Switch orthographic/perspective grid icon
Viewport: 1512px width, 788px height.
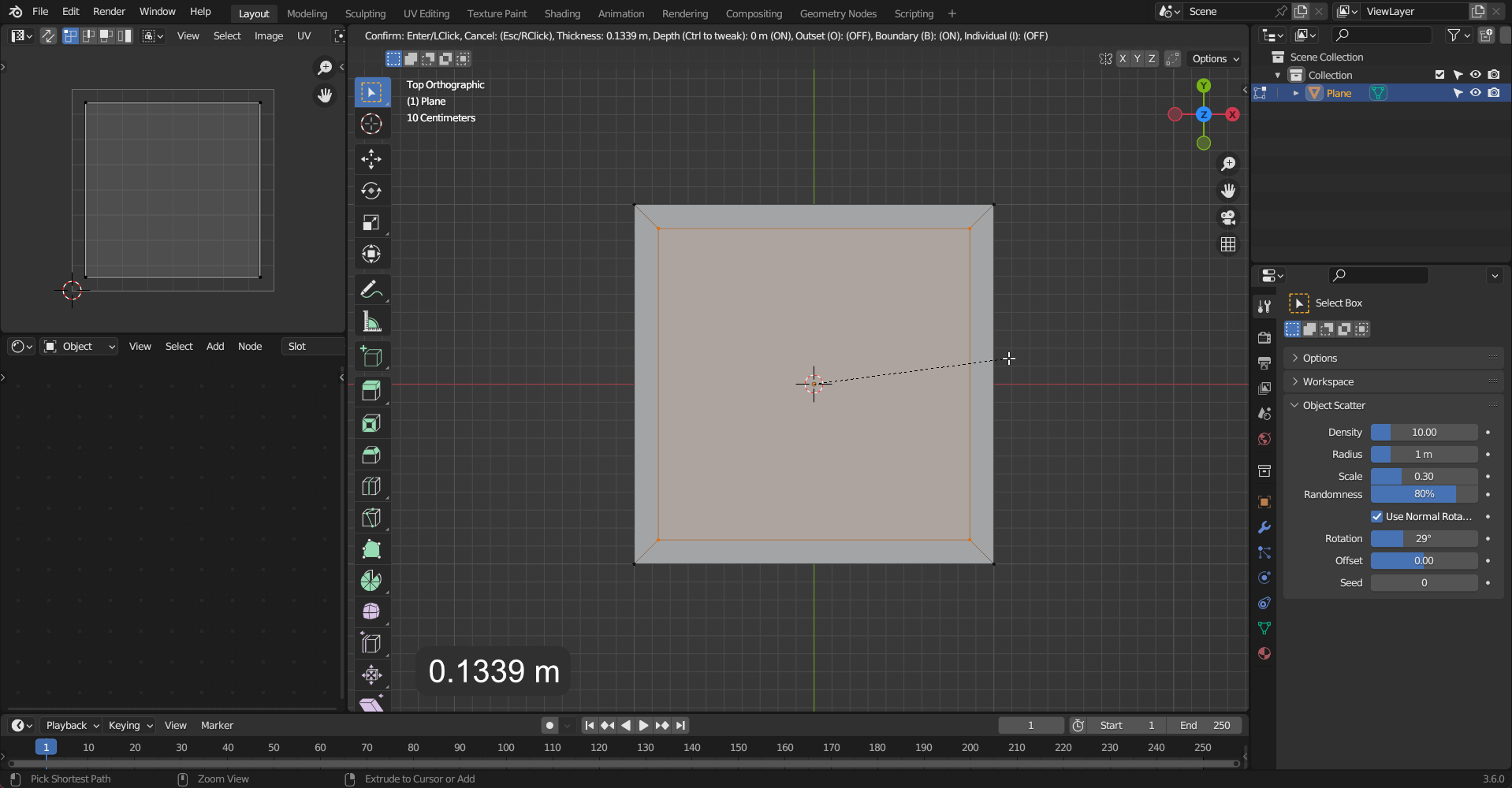(x=1228, y=244)
